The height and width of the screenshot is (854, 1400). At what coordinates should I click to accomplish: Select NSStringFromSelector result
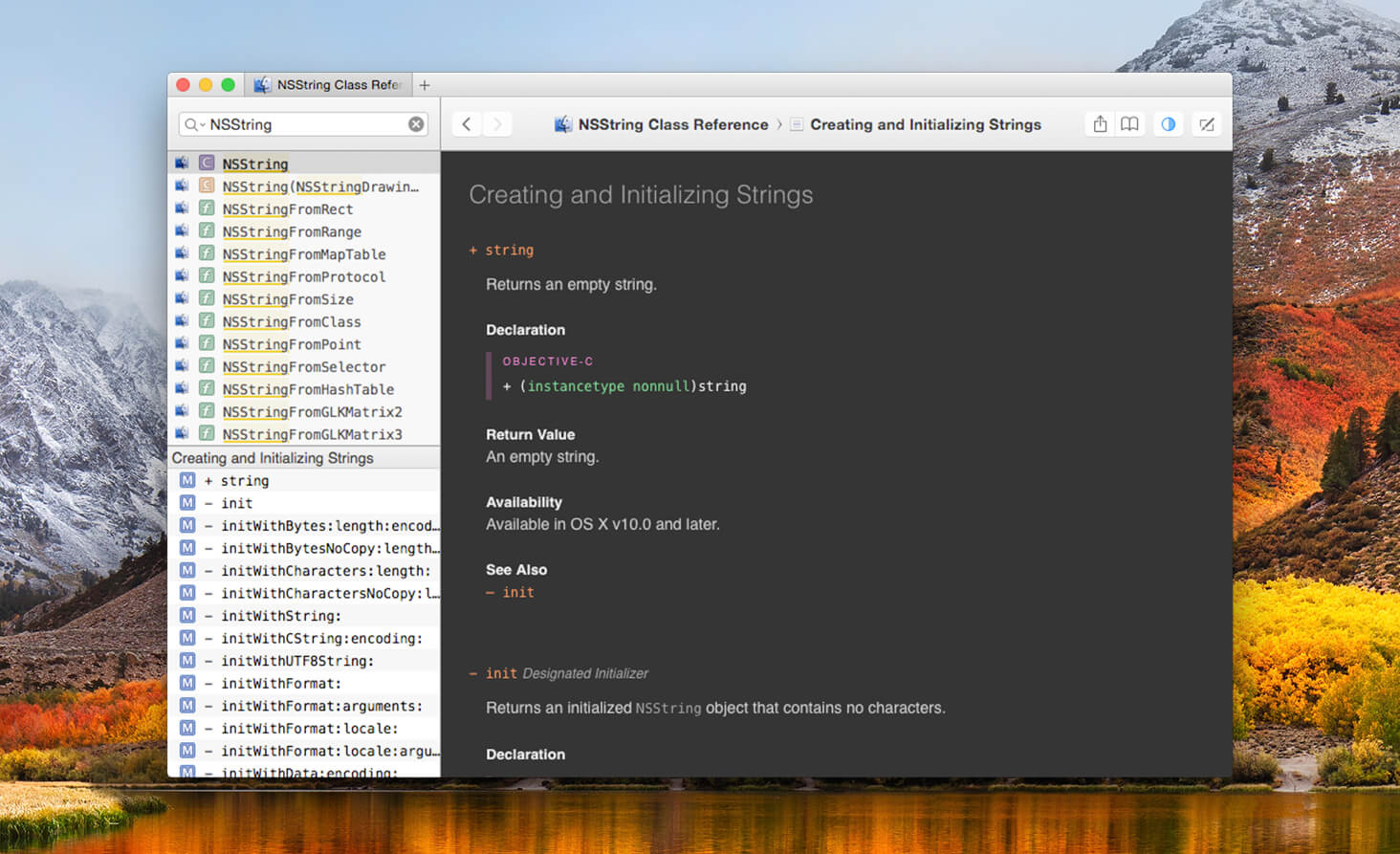point(304,366)
